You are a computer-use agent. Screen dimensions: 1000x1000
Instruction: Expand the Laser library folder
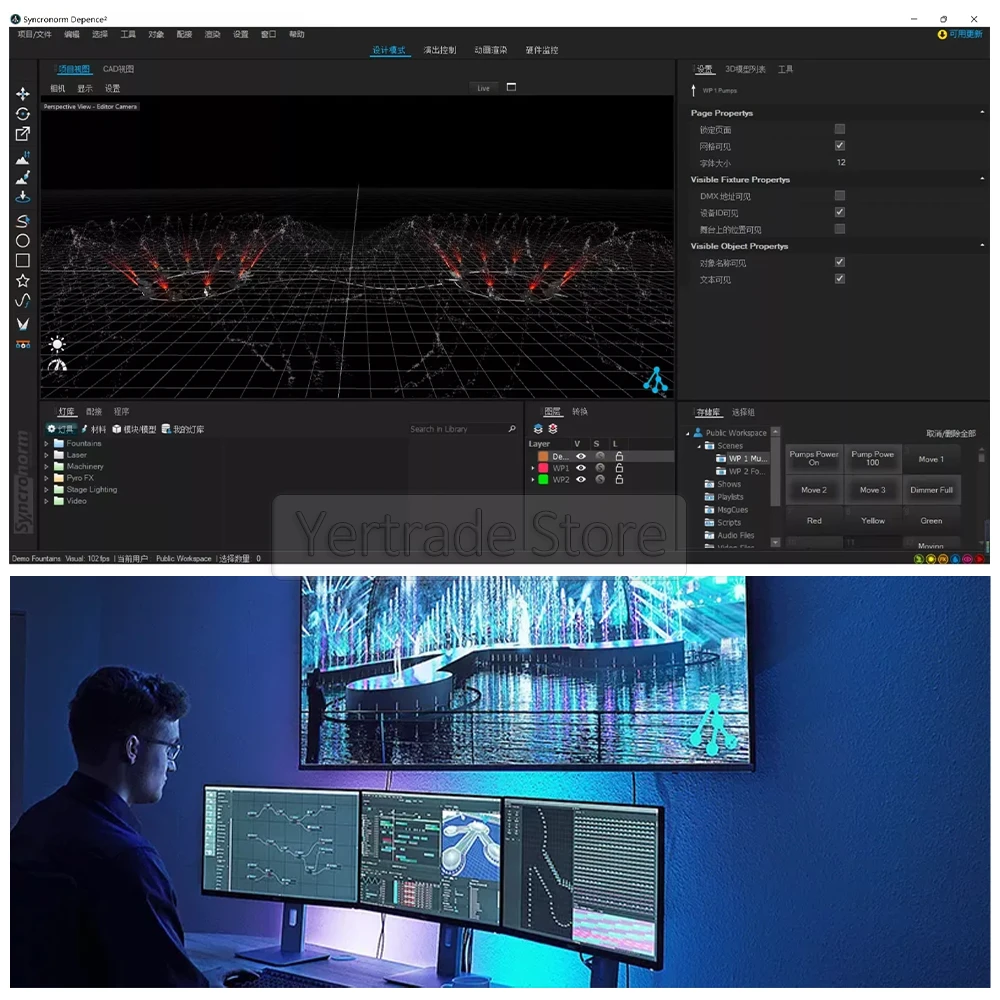[x=47, y=455]
